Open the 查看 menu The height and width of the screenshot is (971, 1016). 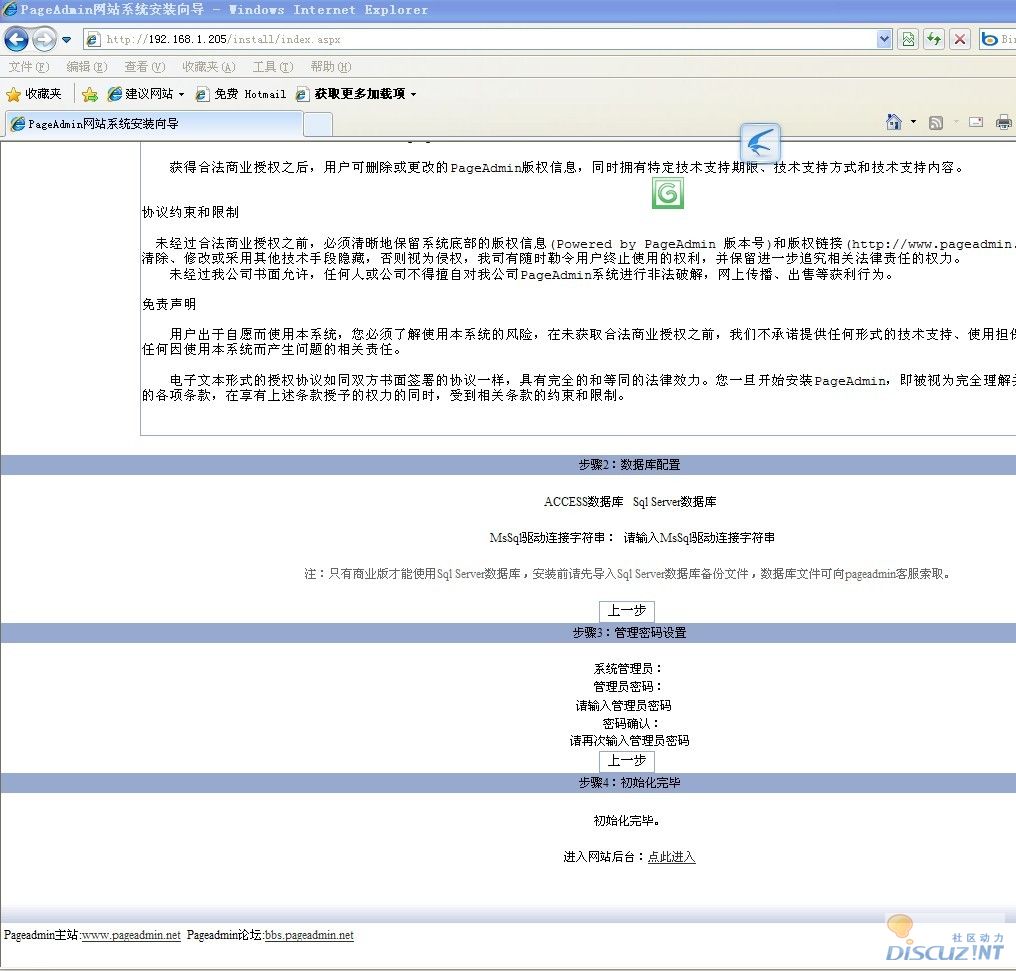(x=144, y=67)
